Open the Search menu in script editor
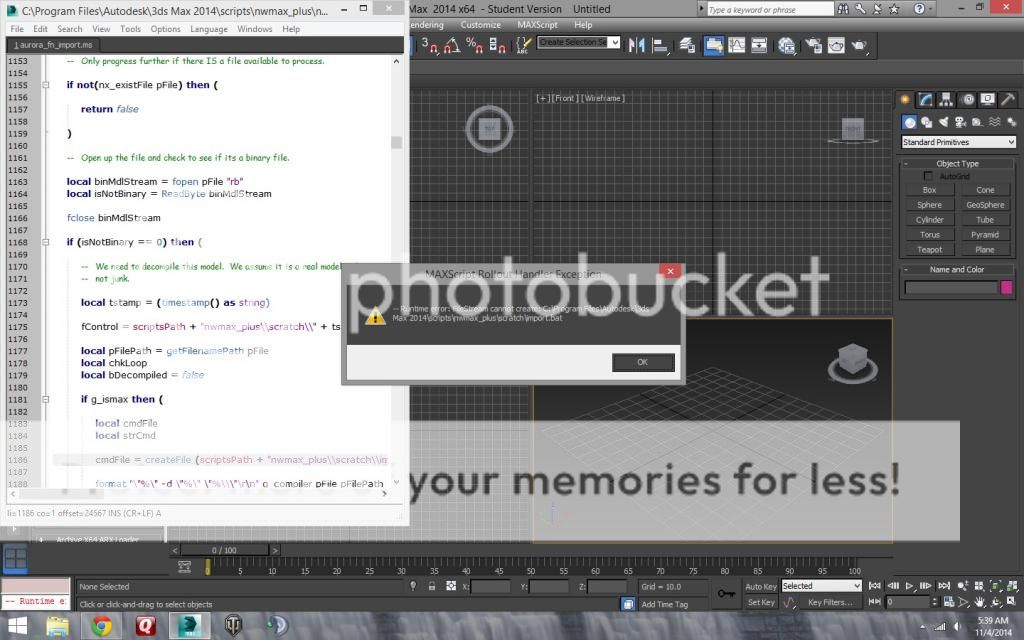 click(x=70, y=29)
